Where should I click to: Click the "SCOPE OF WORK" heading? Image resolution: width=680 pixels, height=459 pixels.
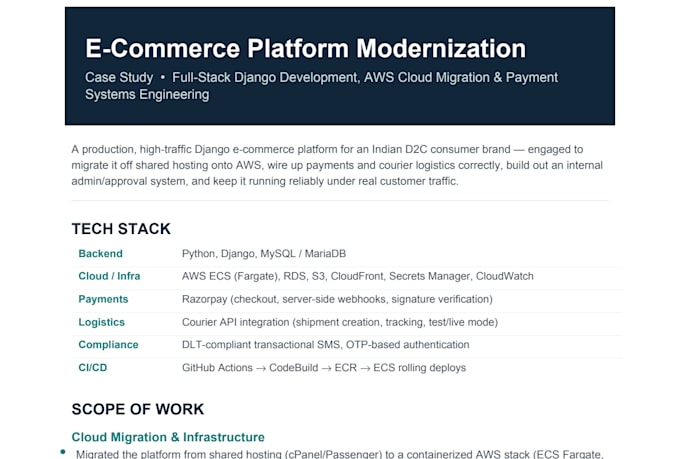[137, 409]
